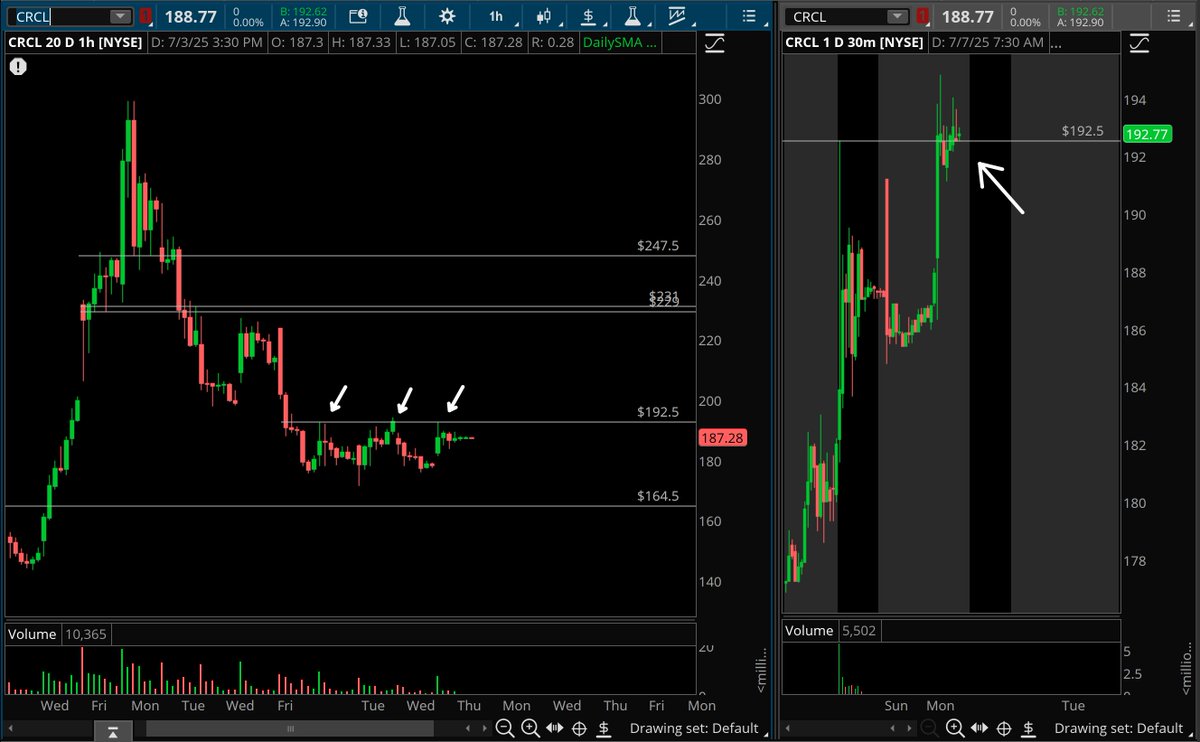1200x742 pixels.
Task: Click the left chart last price 188.77
Action: 191,16
